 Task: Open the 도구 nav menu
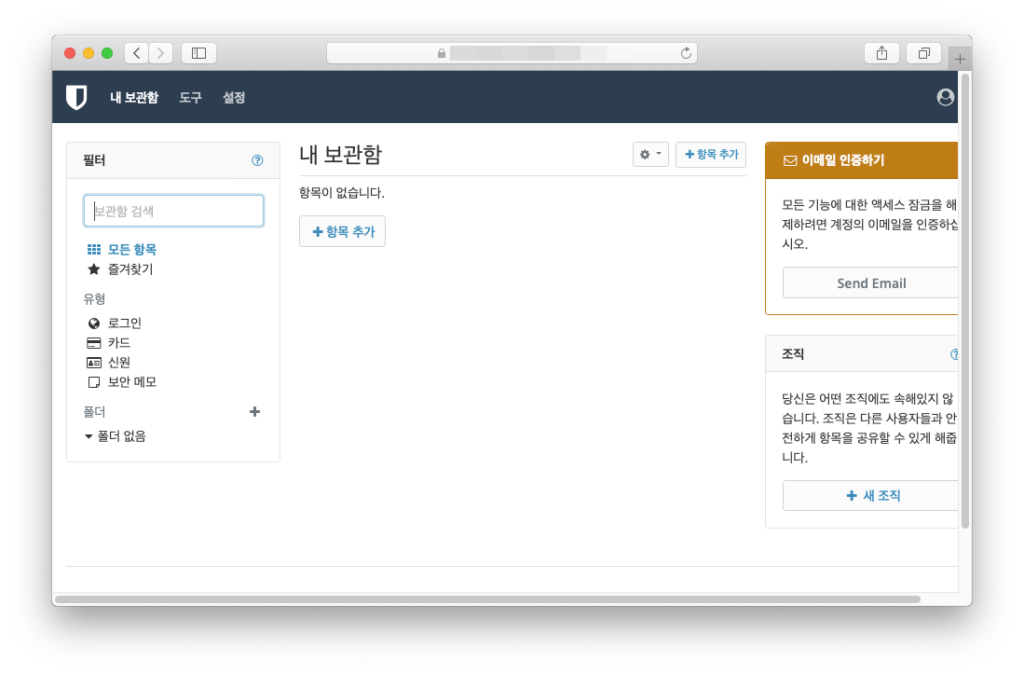coord(191,98)
